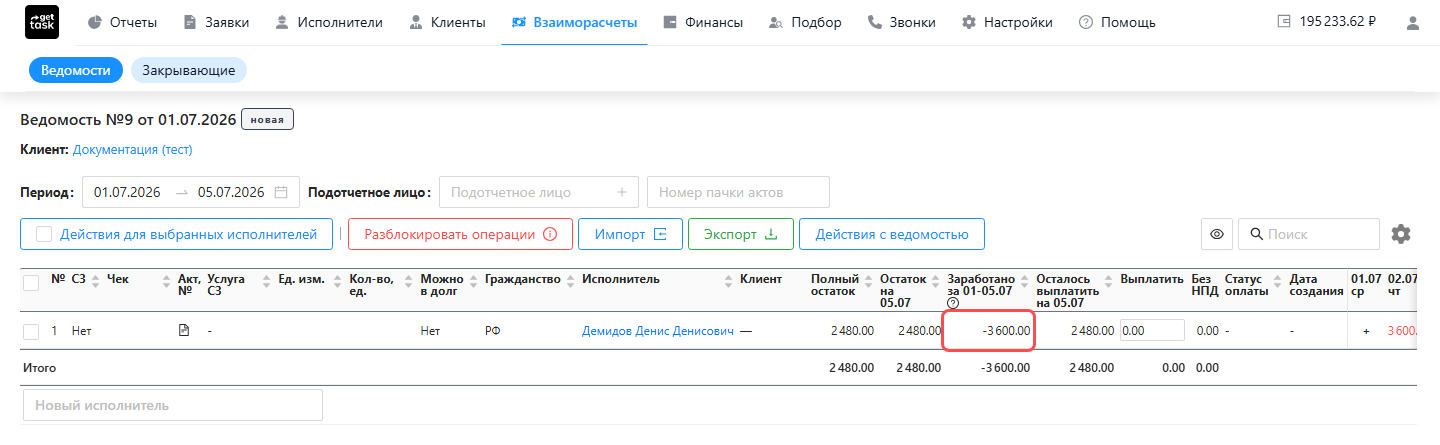The width and height of the screenshot is (1440, 445).
Task: Click period end date 05.07.2026
Action: [231, 192]
